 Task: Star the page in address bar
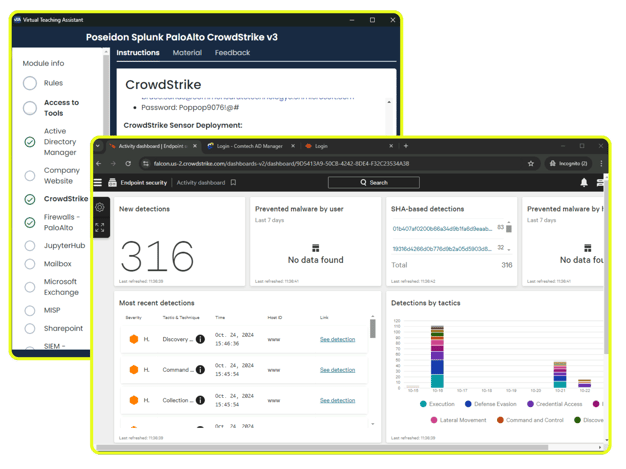tap(531, 164)
